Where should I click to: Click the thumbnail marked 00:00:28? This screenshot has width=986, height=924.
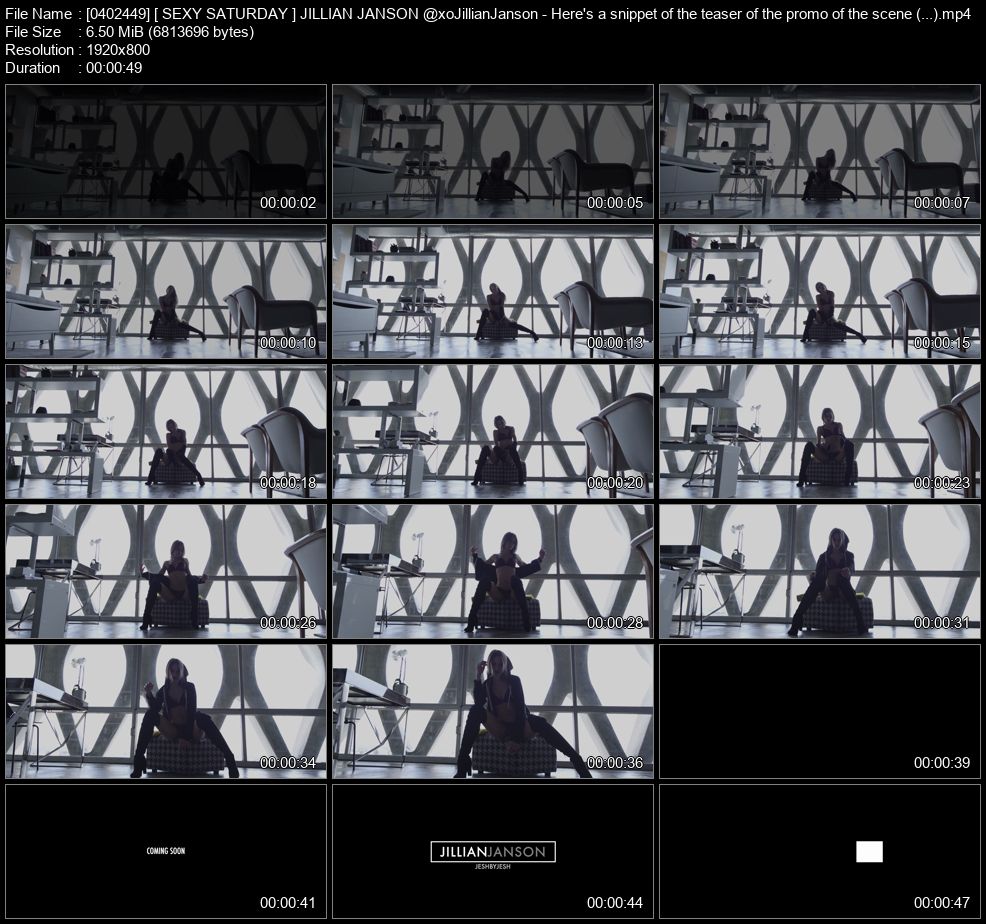(x=492, y=571)
